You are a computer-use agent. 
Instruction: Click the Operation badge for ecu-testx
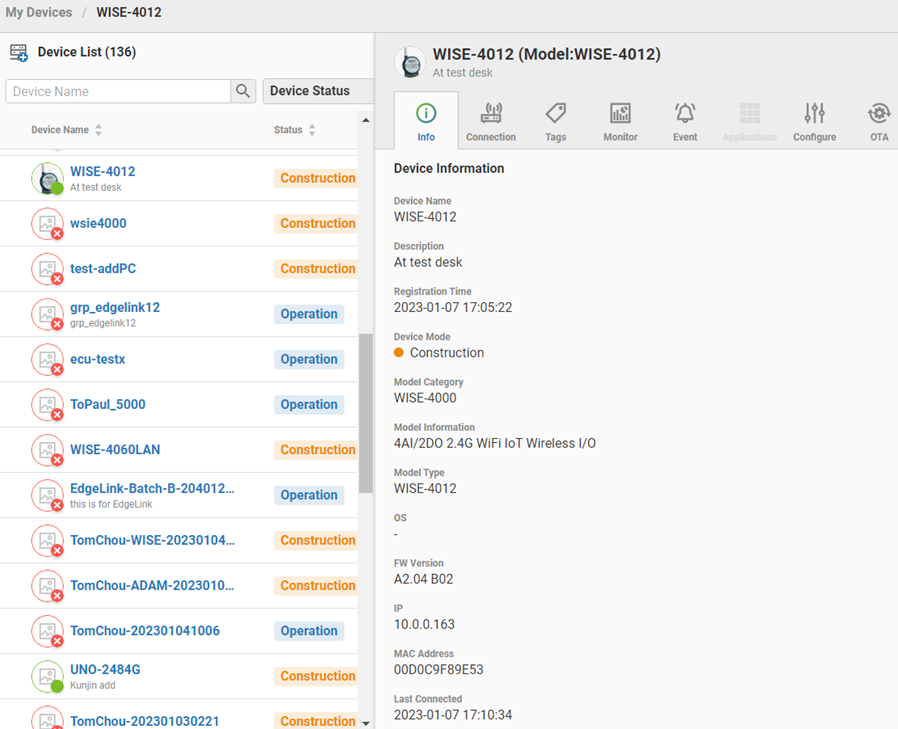coord(309,359)
